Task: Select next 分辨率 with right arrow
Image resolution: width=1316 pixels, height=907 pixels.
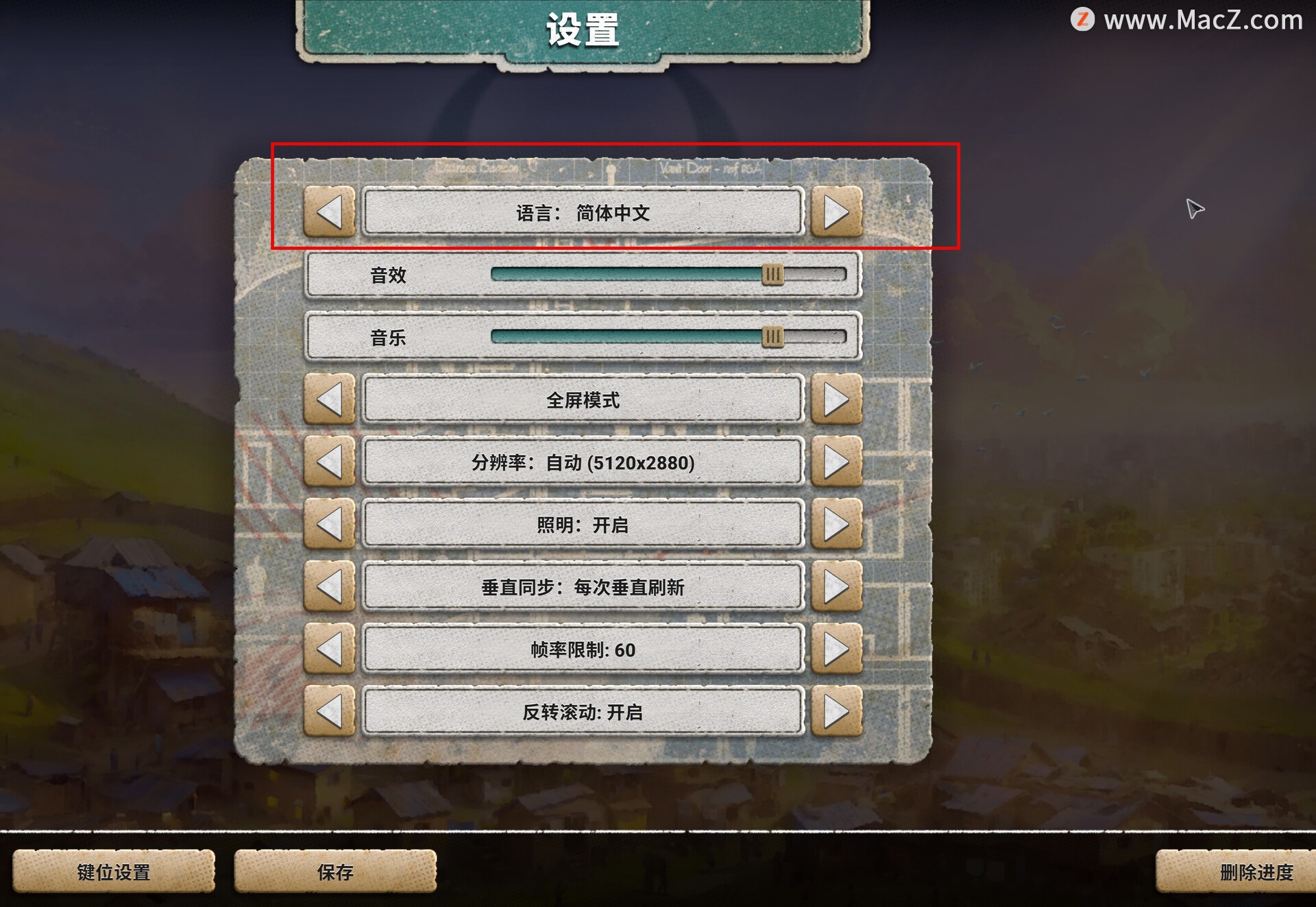Action: 836,462
